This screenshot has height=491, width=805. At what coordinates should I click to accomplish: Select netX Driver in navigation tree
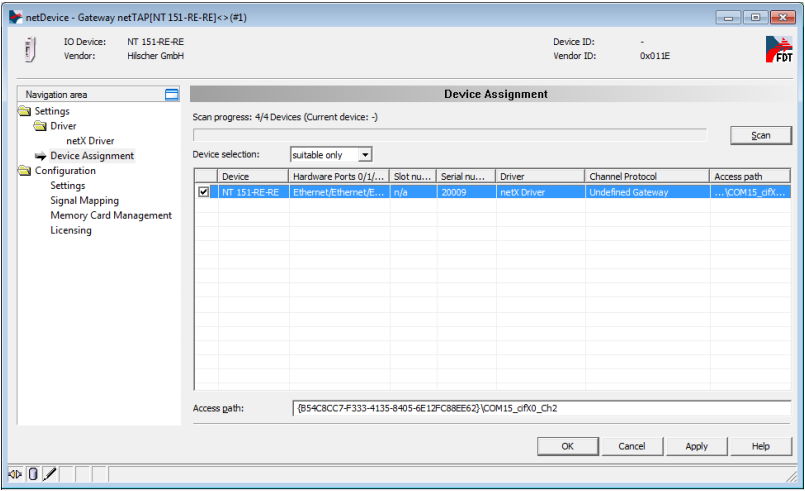tap(90, 141)
